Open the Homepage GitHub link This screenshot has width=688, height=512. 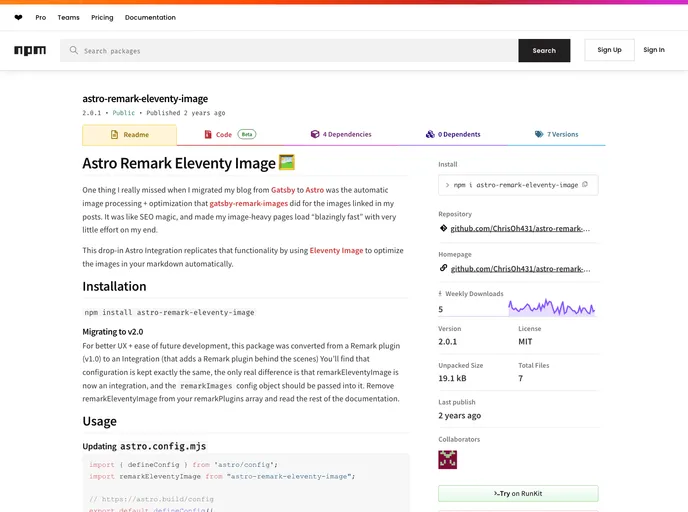point(520,269)
